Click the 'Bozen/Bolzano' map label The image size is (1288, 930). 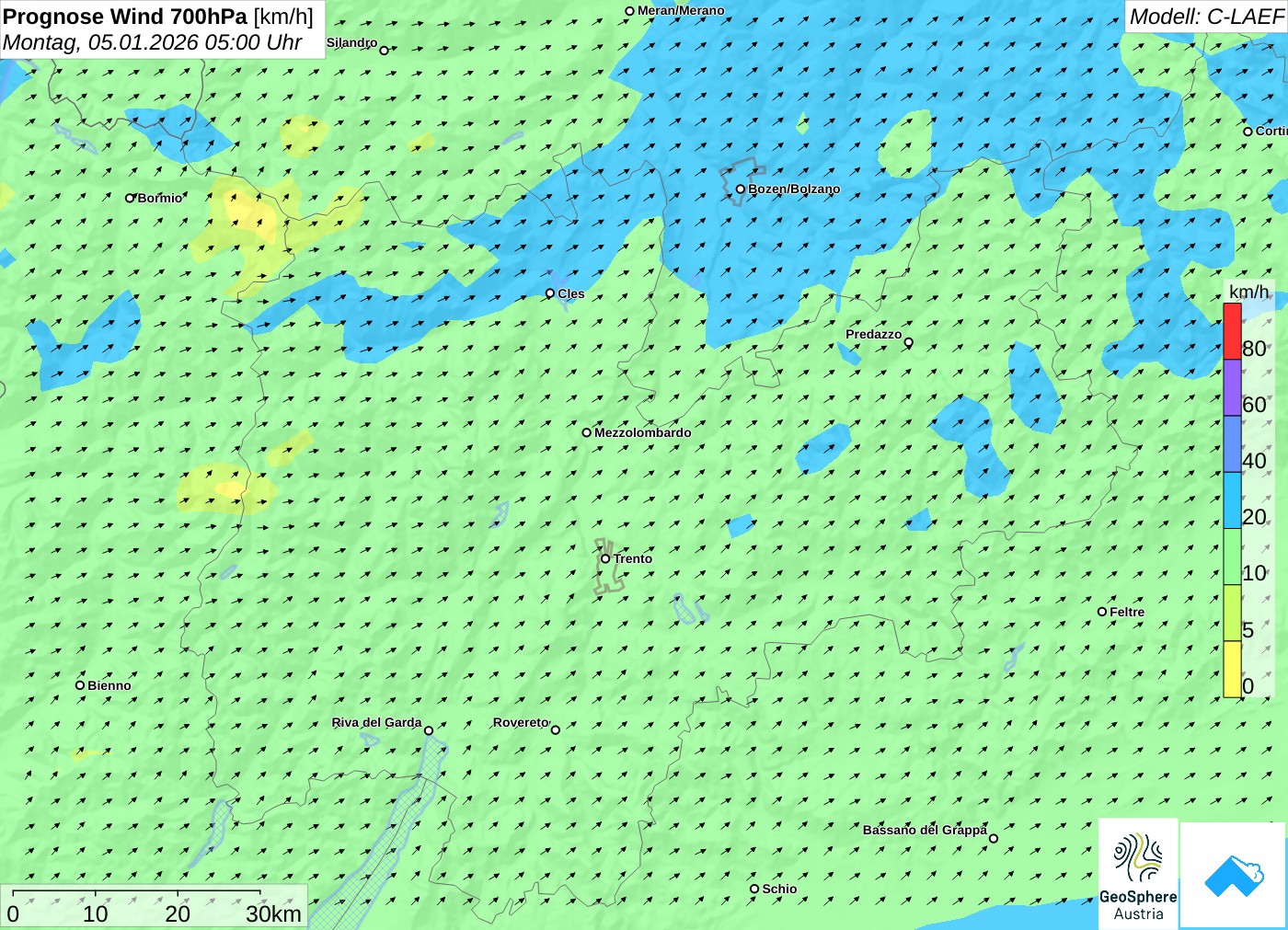[x=794, y=189]
